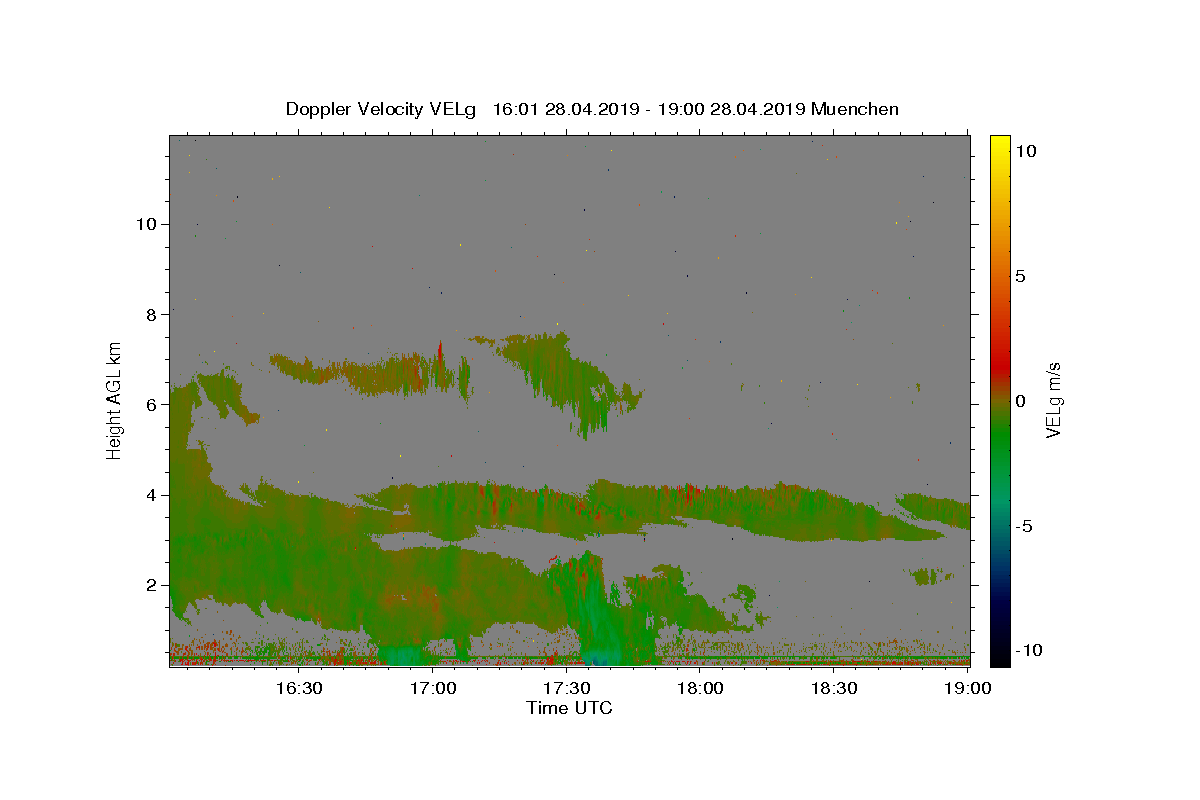Click the 'VELg m/s' colorbar label
Viewport: 1200px width, 800px height.
(1053, 401)
